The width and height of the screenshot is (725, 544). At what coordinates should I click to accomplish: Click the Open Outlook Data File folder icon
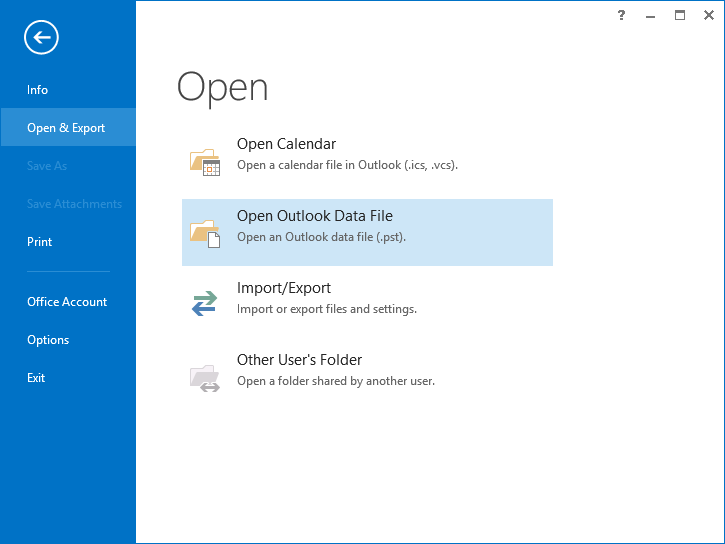(x=205, y=234)
